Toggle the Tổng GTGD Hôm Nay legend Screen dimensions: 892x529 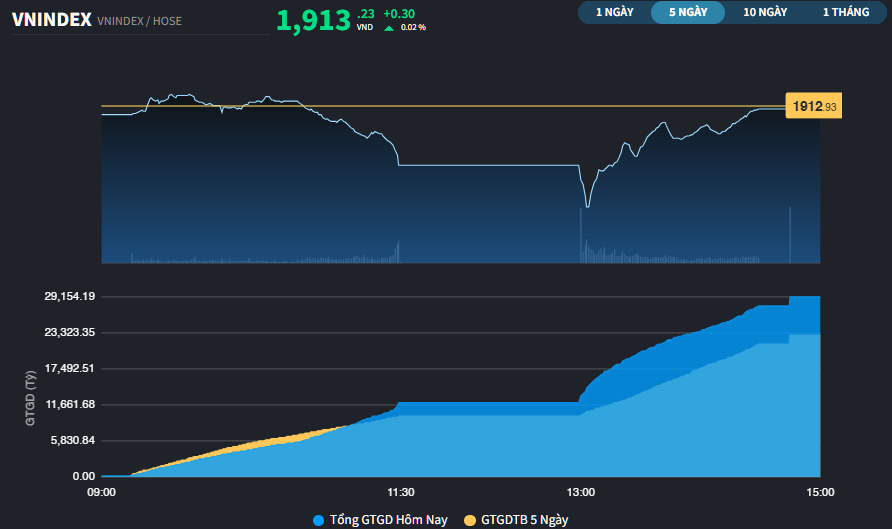tap(380, 520)
